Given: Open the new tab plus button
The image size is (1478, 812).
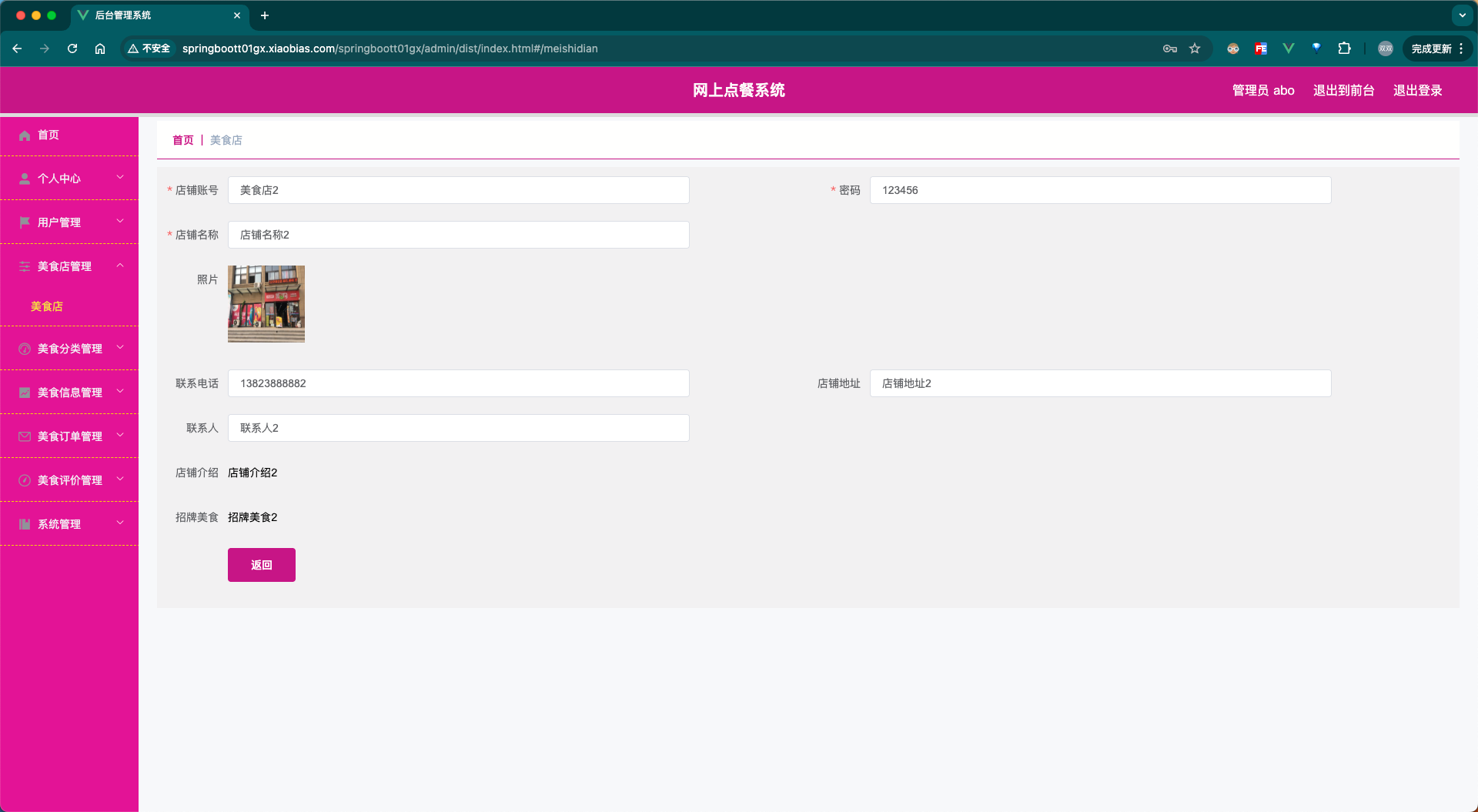Looking at the screenshot, I should pos(265,15).
